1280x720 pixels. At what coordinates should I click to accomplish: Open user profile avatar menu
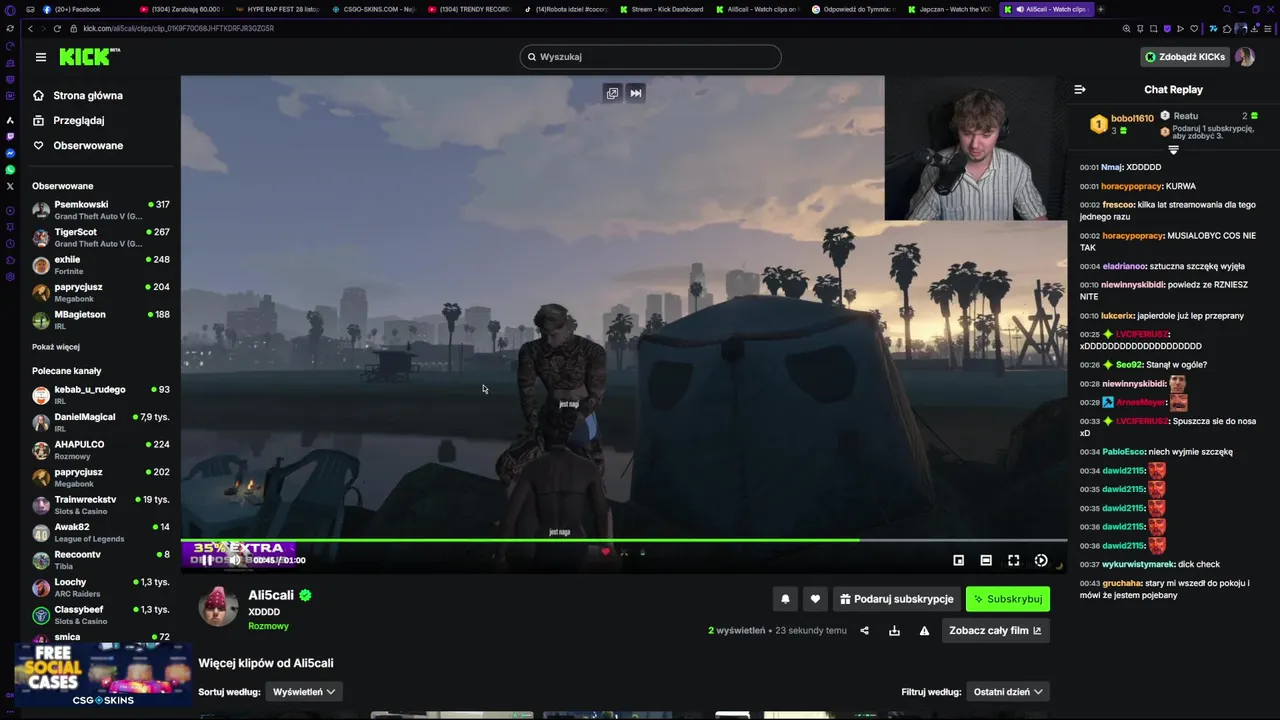pos(1245,57)
